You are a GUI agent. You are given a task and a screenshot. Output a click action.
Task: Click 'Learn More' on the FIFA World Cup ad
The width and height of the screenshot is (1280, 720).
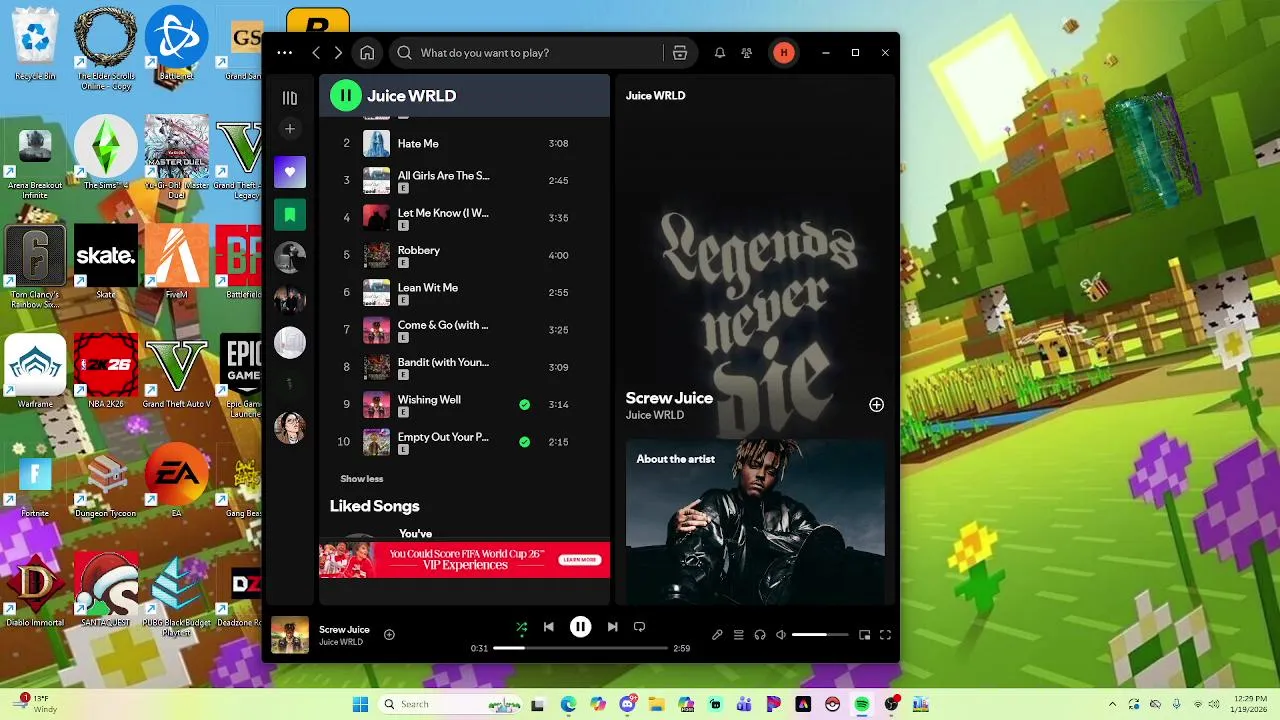579,560
